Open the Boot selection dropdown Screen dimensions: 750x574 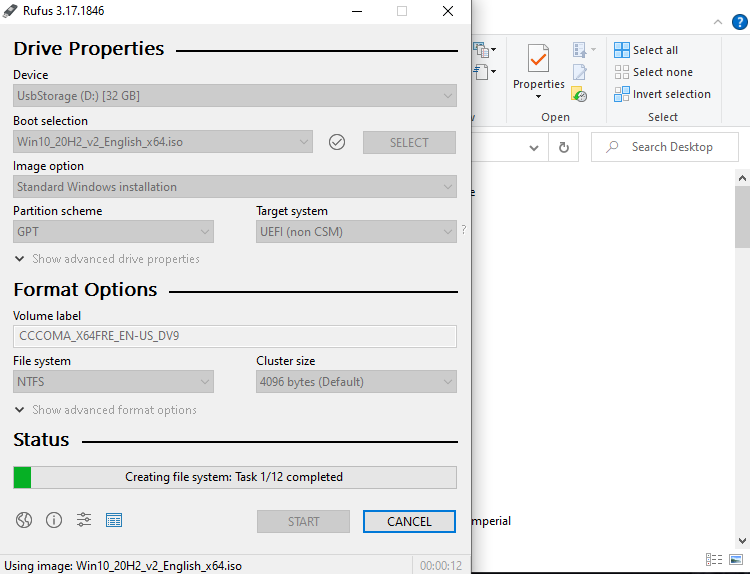click(x=163, y=142)
